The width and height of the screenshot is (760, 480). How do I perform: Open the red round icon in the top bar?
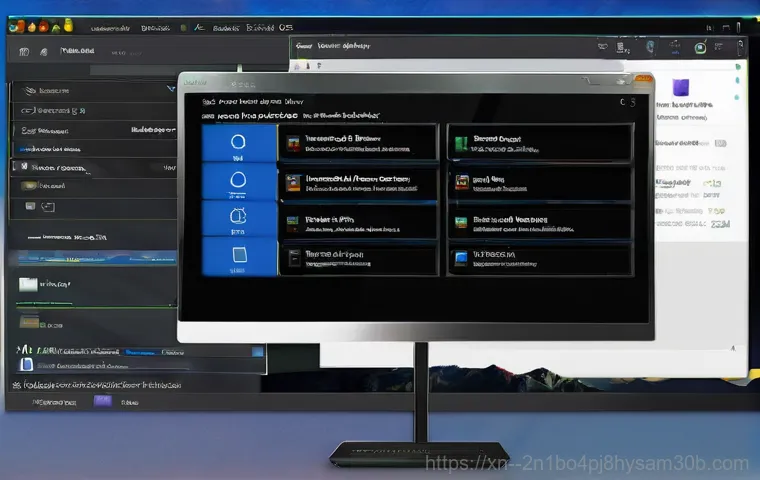coord(44,26)
